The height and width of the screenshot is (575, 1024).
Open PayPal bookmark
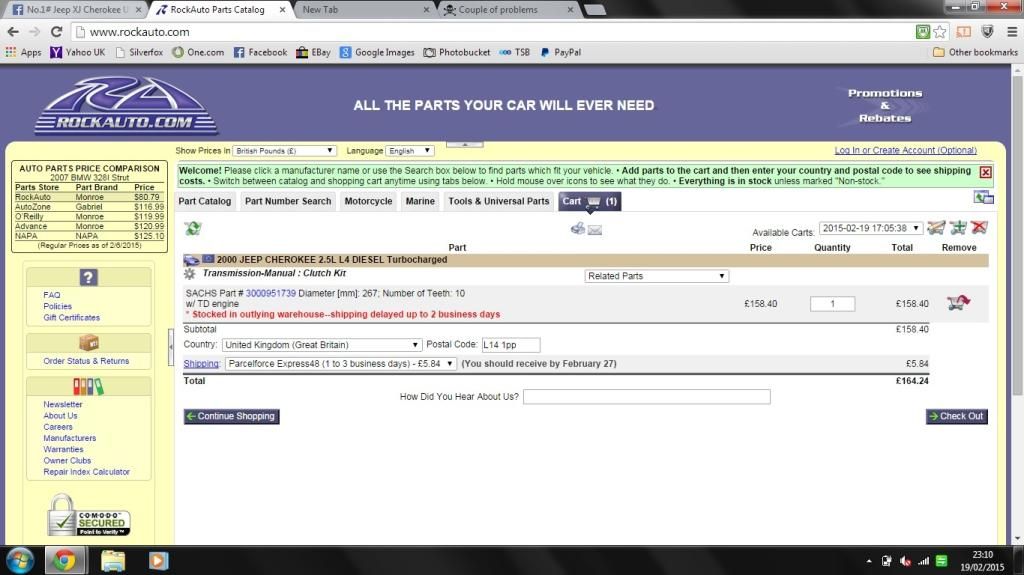pos(560,52)
